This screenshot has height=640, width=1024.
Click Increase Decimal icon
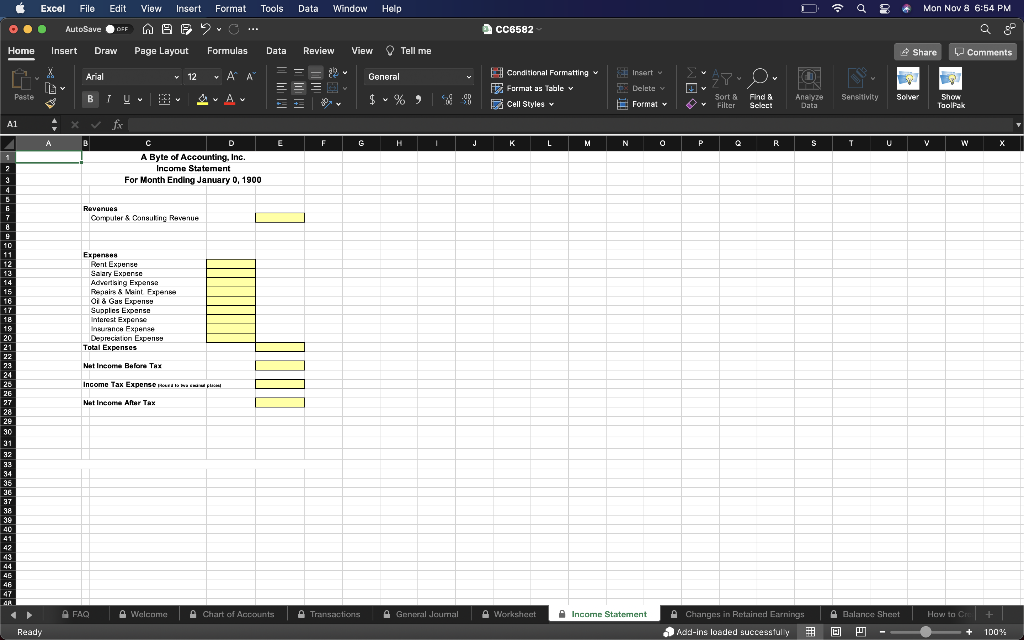tap(447, 99)
